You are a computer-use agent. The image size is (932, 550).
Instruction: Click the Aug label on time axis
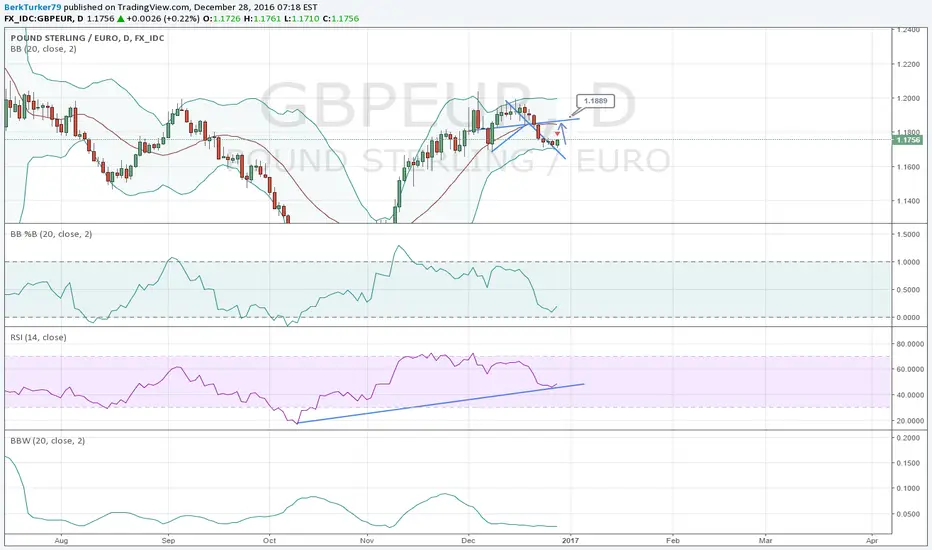pos(61,540)
